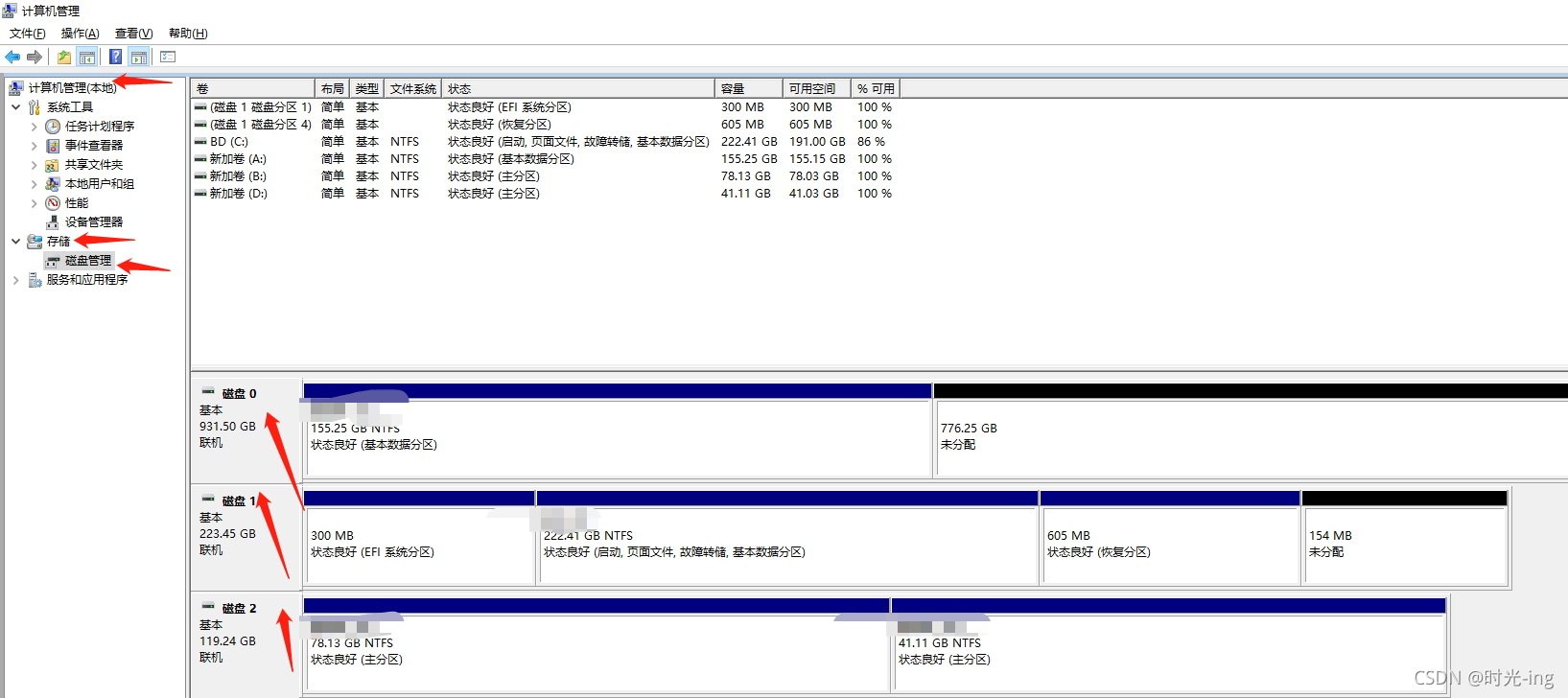
Task: Select the 300 MB EFI 系统分区 block
Action: pyautogui.click(x=419, y=538)
